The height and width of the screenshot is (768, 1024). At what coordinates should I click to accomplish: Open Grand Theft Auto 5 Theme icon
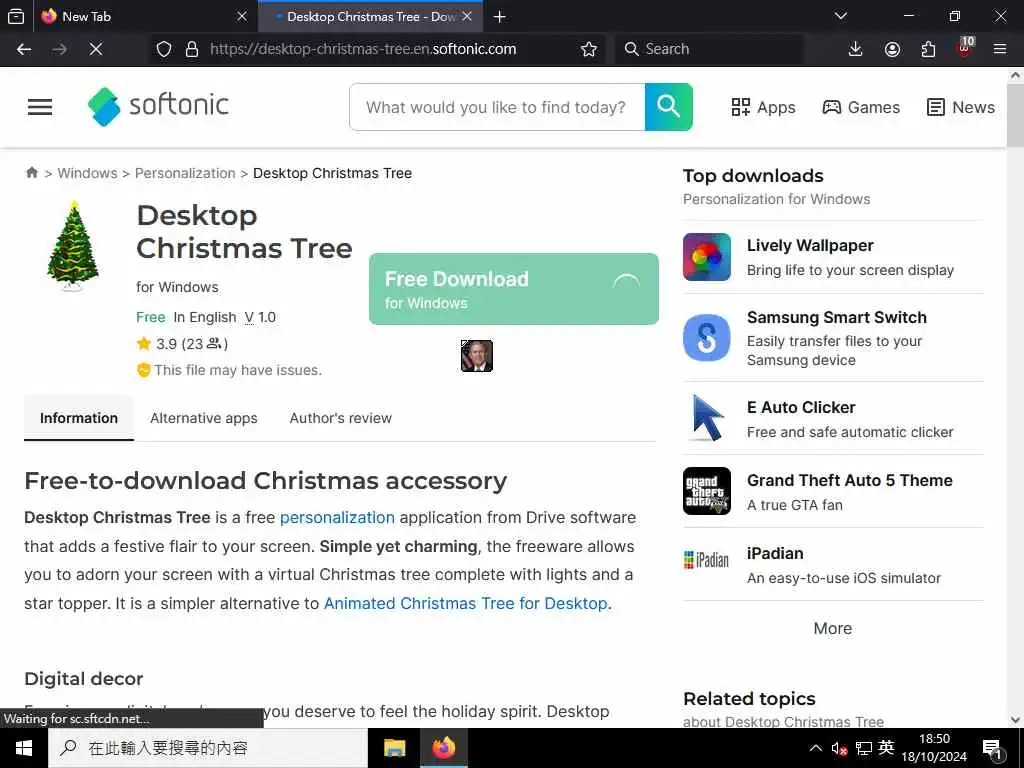point(707,491)
